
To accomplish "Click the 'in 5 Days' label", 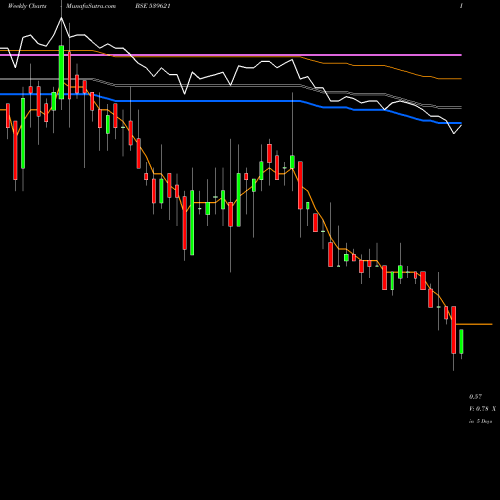I will (x=480, y=421).
